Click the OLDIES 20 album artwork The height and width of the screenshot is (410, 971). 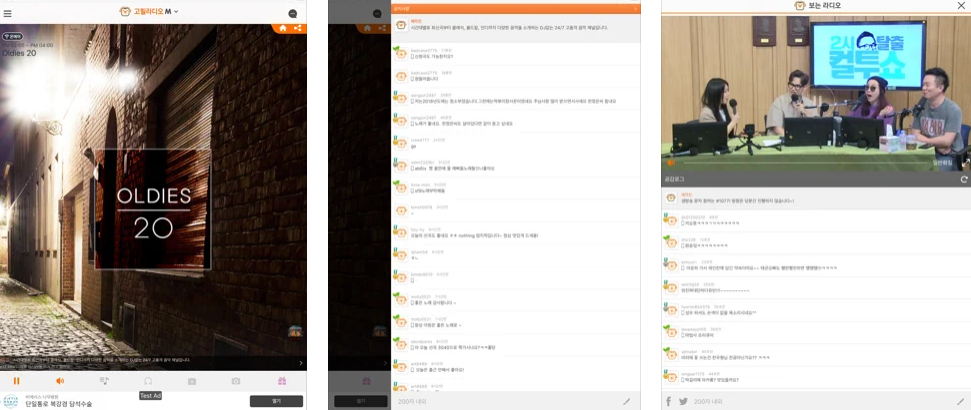click(x=152, y=209)
